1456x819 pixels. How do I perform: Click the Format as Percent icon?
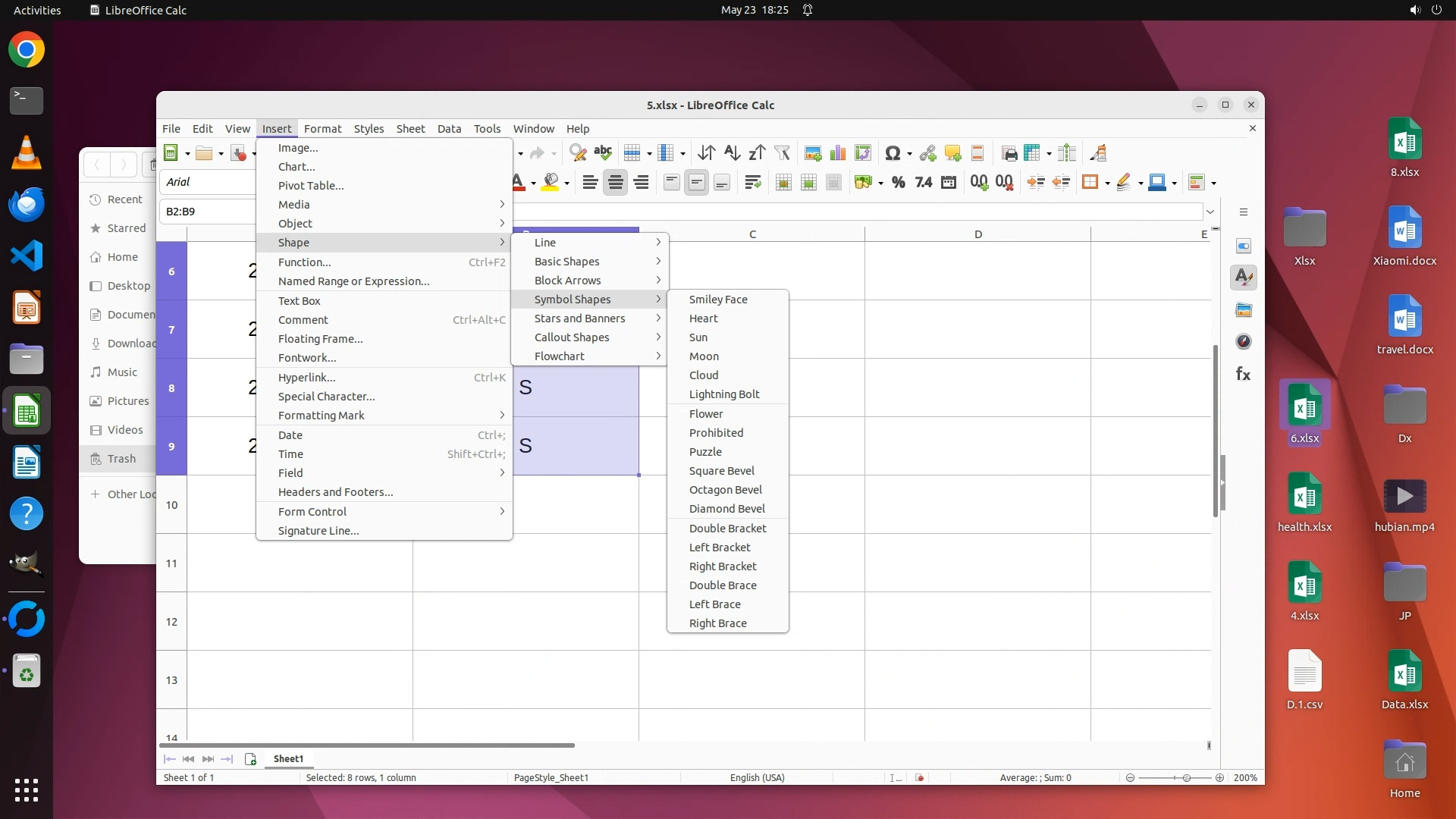(x=899, y=182)
